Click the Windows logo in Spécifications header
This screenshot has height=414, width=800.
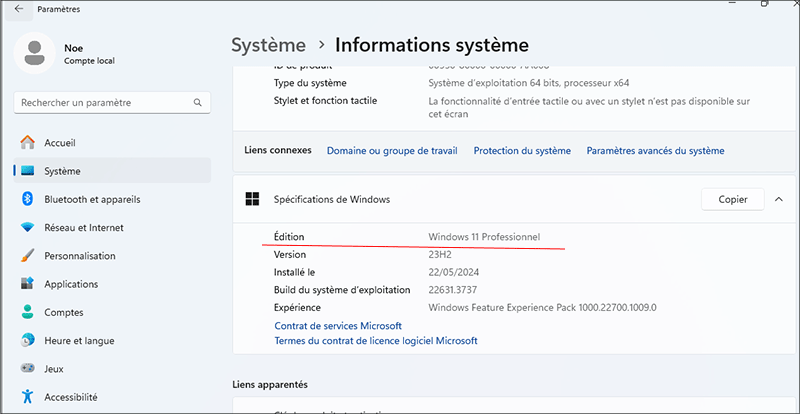252,199
